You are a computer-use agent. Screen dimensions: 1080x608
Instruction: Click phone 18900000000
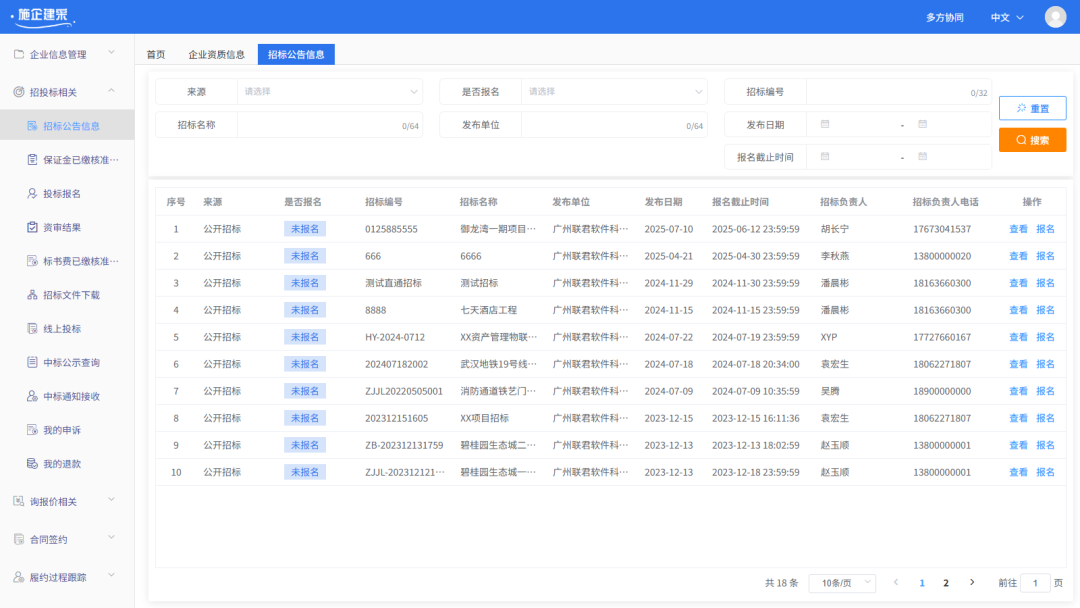coord(942,391)
